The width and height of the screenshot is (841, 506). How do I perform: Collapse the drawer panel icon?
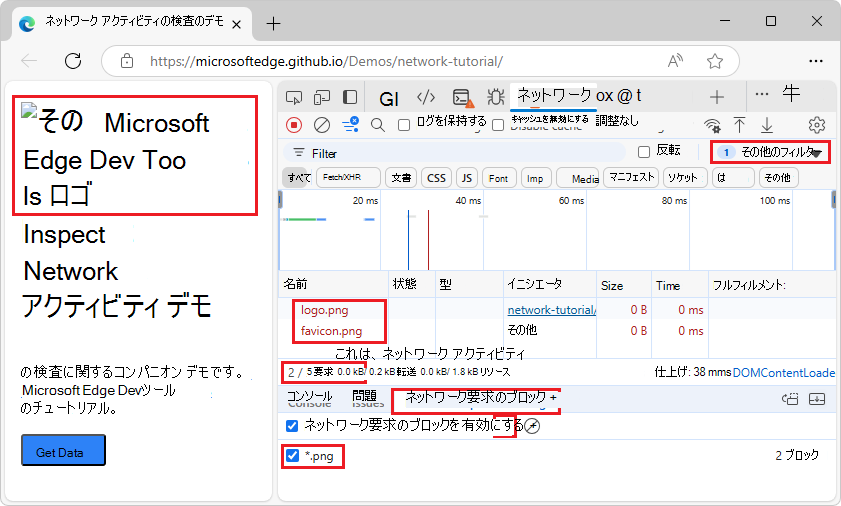point(817,399)
